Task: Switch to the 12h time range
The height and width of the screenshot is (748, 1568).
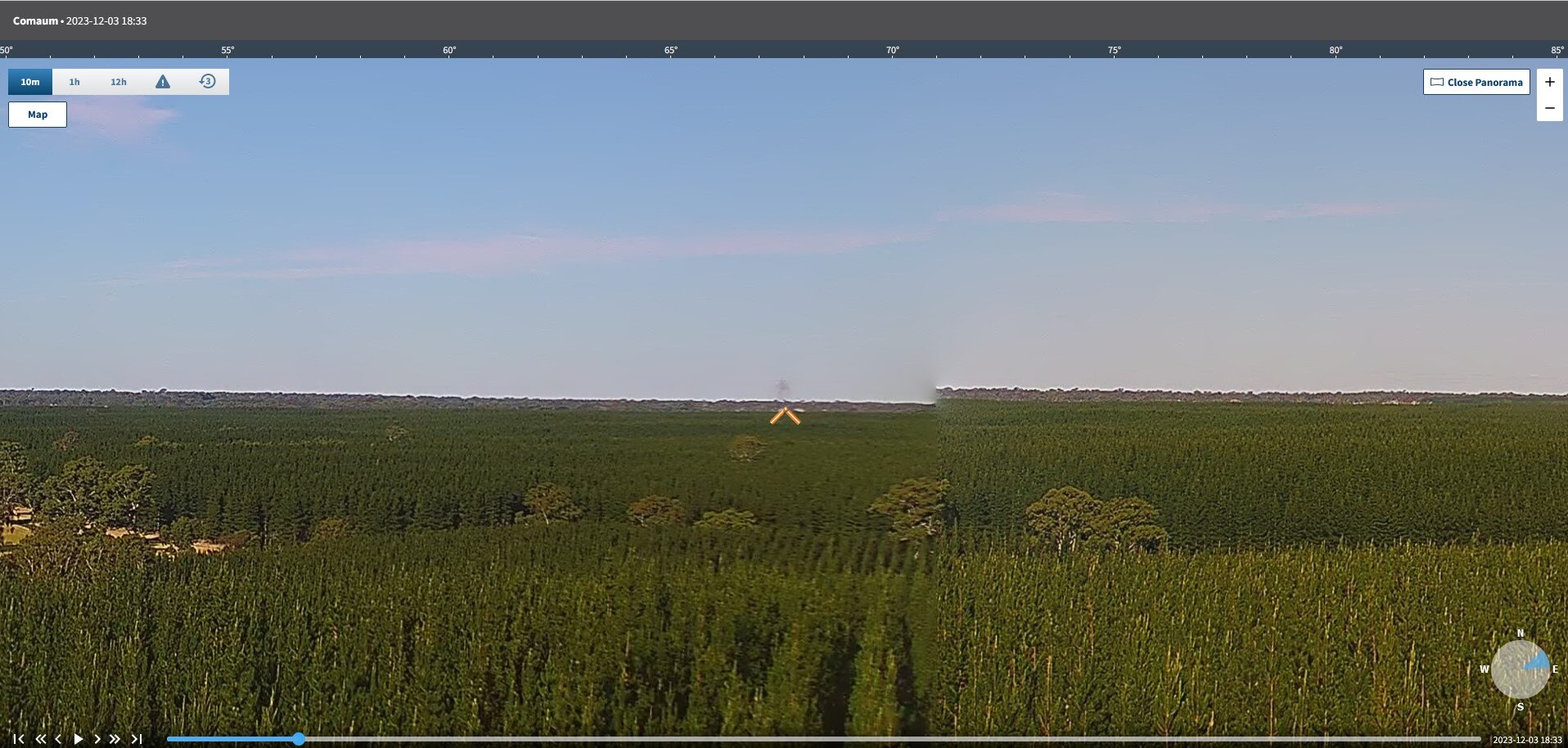Action: [119, 82]
